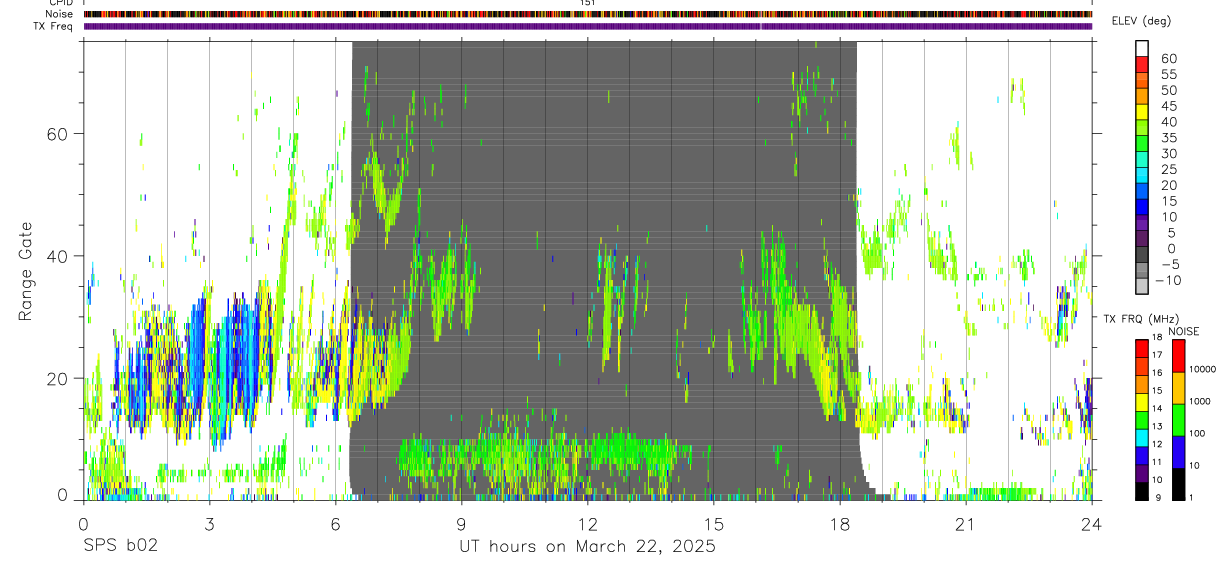Image resolution: width=1228 pixels, height=567 pixels.
Task: Click the '45' label on ELEV colorbar
Action: 1168,107
